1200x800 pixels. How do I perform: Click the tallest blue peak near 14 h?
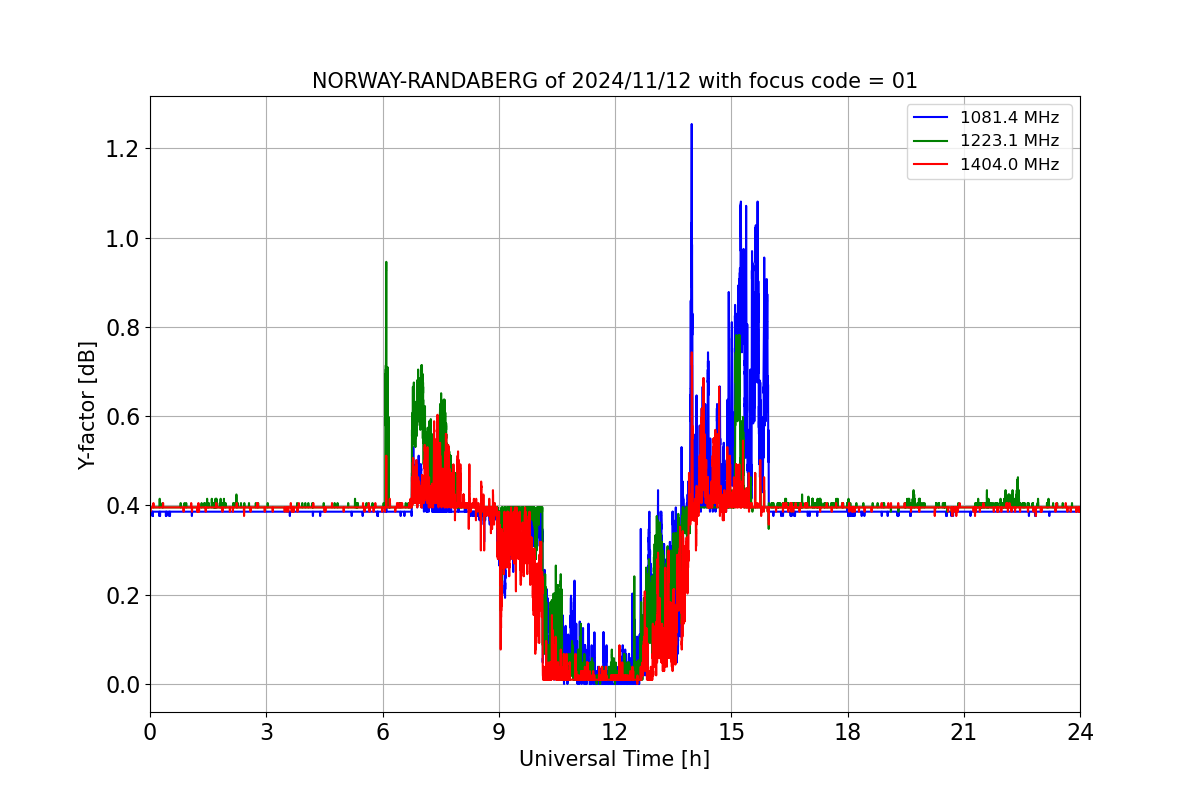(691, 126)
